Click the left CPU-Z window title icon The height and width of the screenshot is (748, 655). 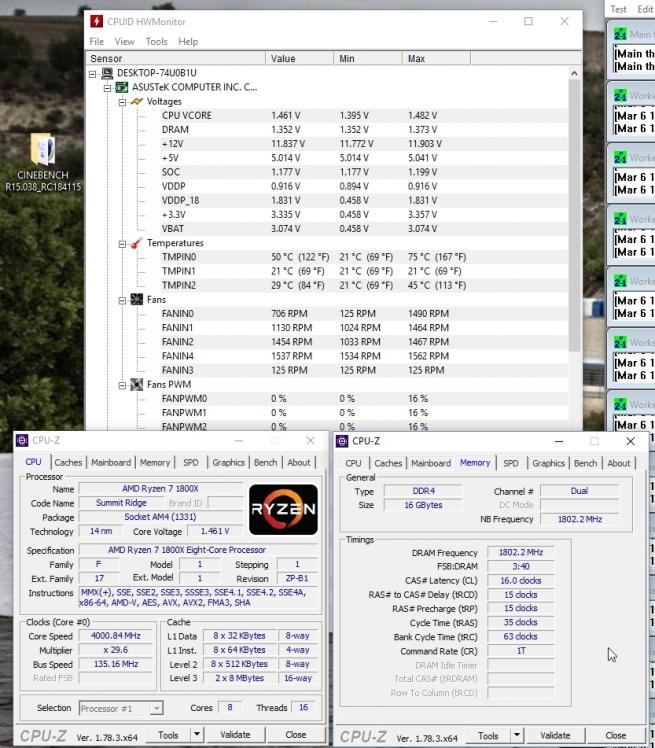[x=22, y=440]
